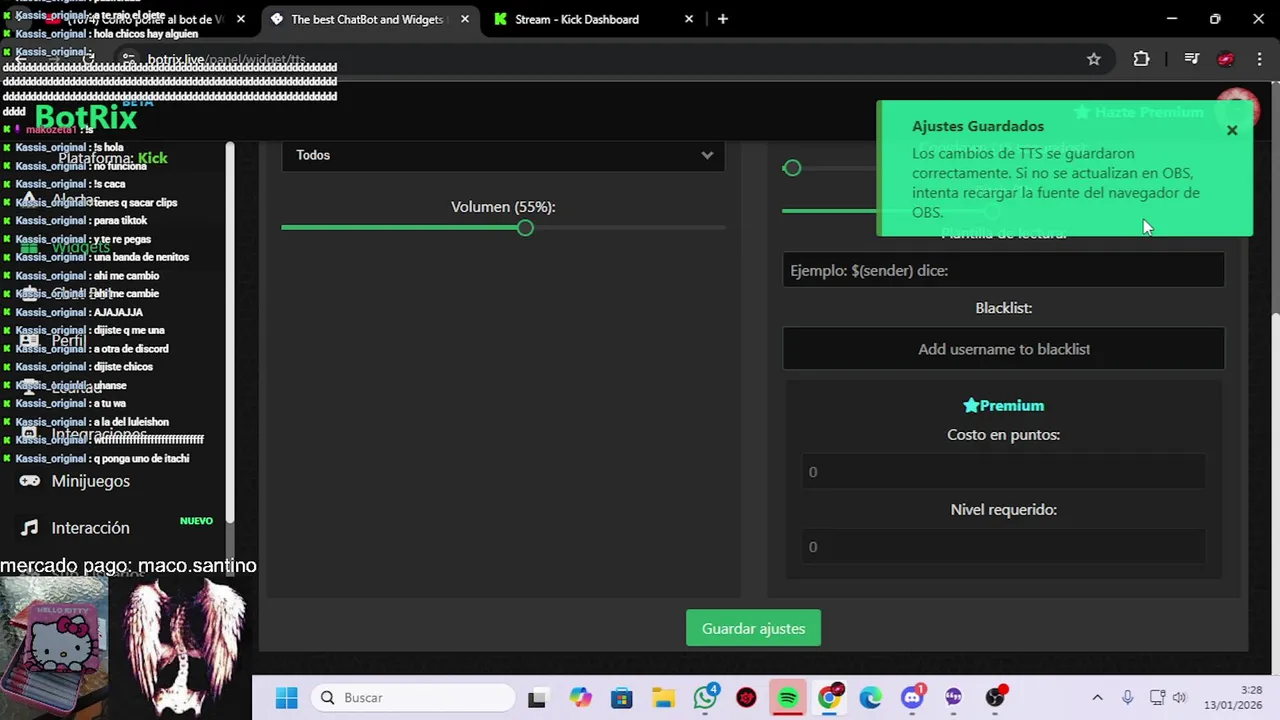This screenshot has height=720, width=1280.
Task: Open the Chrome profile avatar
Action: click(1226, 59)
